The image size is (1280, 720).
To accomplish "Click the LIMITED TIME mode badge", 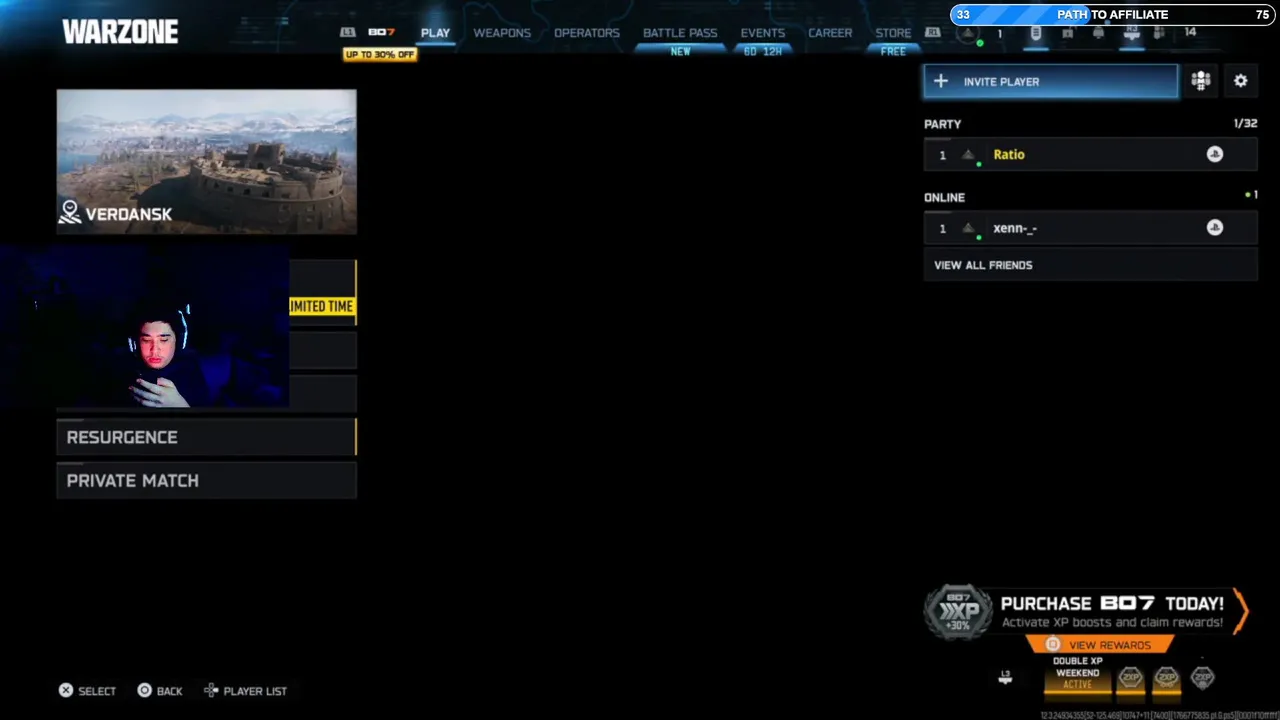I will [322, 306].
